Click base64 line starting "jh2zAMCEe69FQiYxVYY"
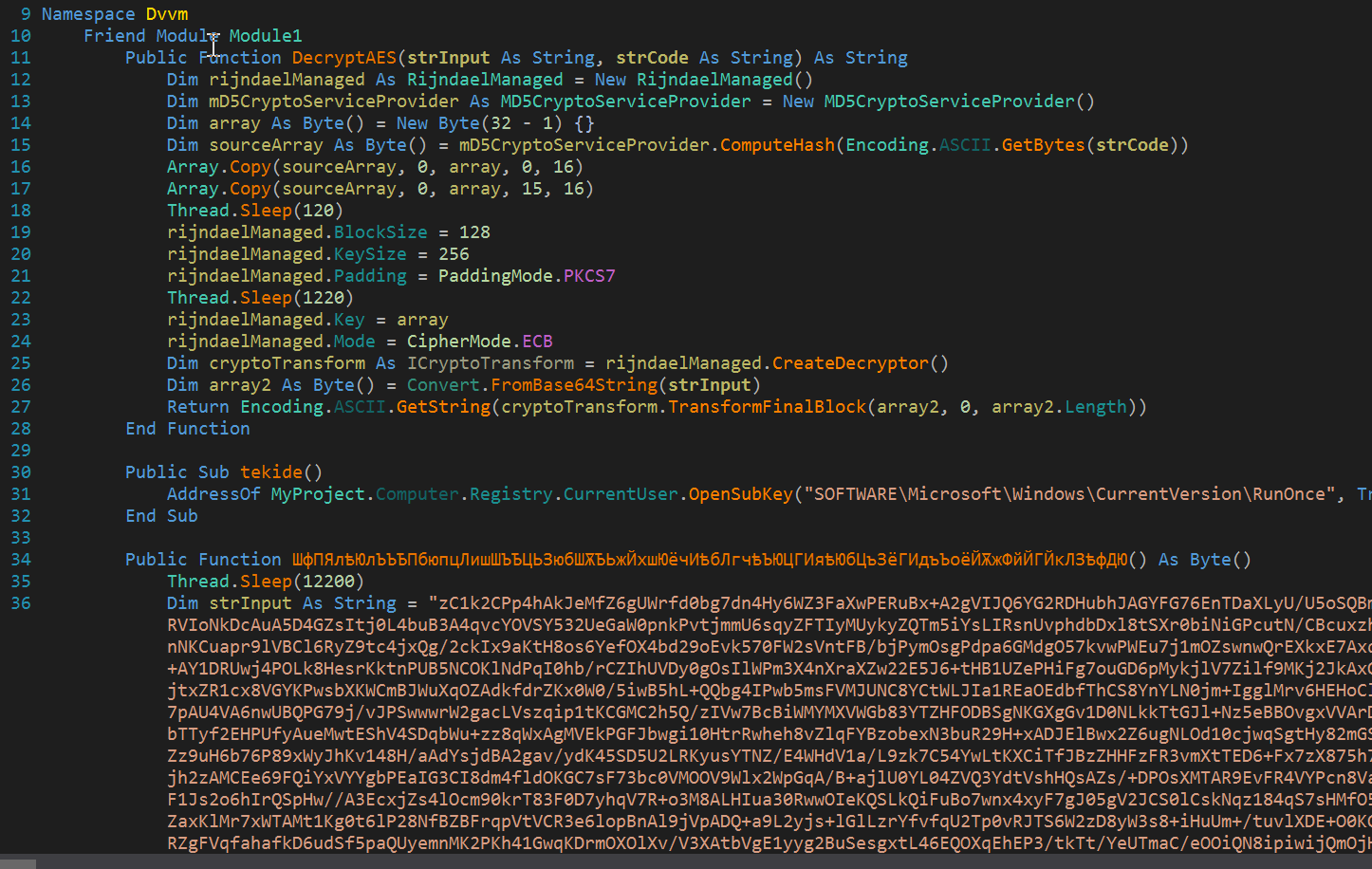Image resolution: width=1372 pixels, height=869 pixels. [x=769, y=778]
